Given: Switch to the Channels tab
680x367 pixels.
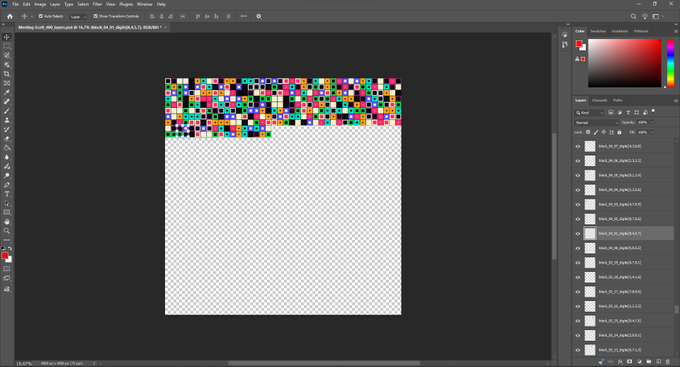Looking at the screenshot, I should [599, 101].
